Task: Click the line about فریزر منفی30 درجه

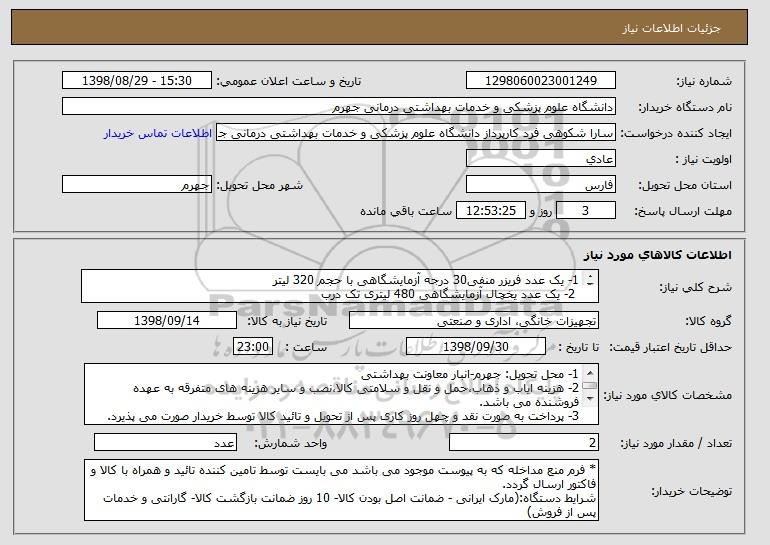Action: click(x=425, y=280)
